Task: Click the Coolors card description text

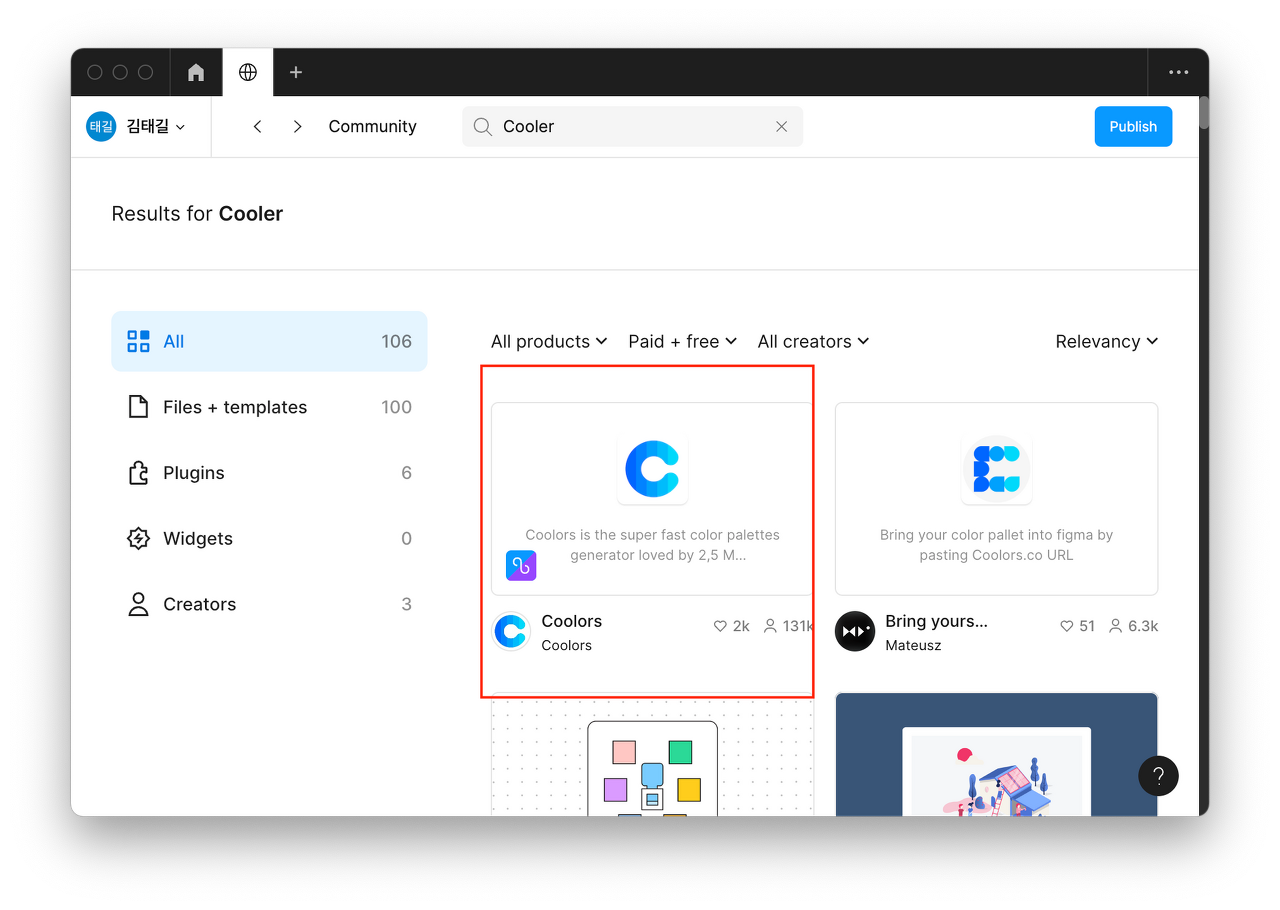Action: [652, 545]
